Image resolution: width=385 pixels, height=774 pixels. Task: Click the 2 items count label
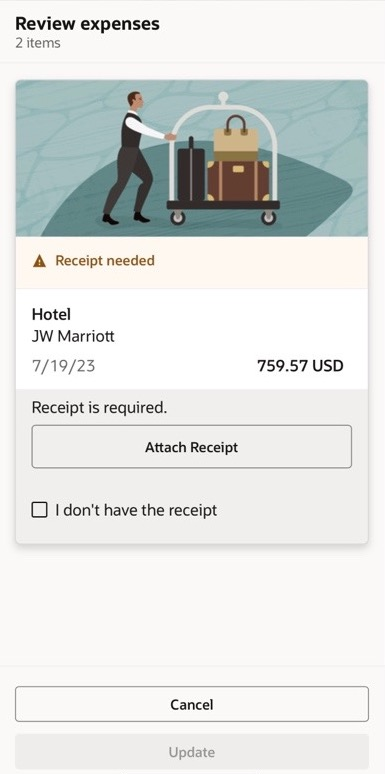pyautogui.click(x=38, y=43)
